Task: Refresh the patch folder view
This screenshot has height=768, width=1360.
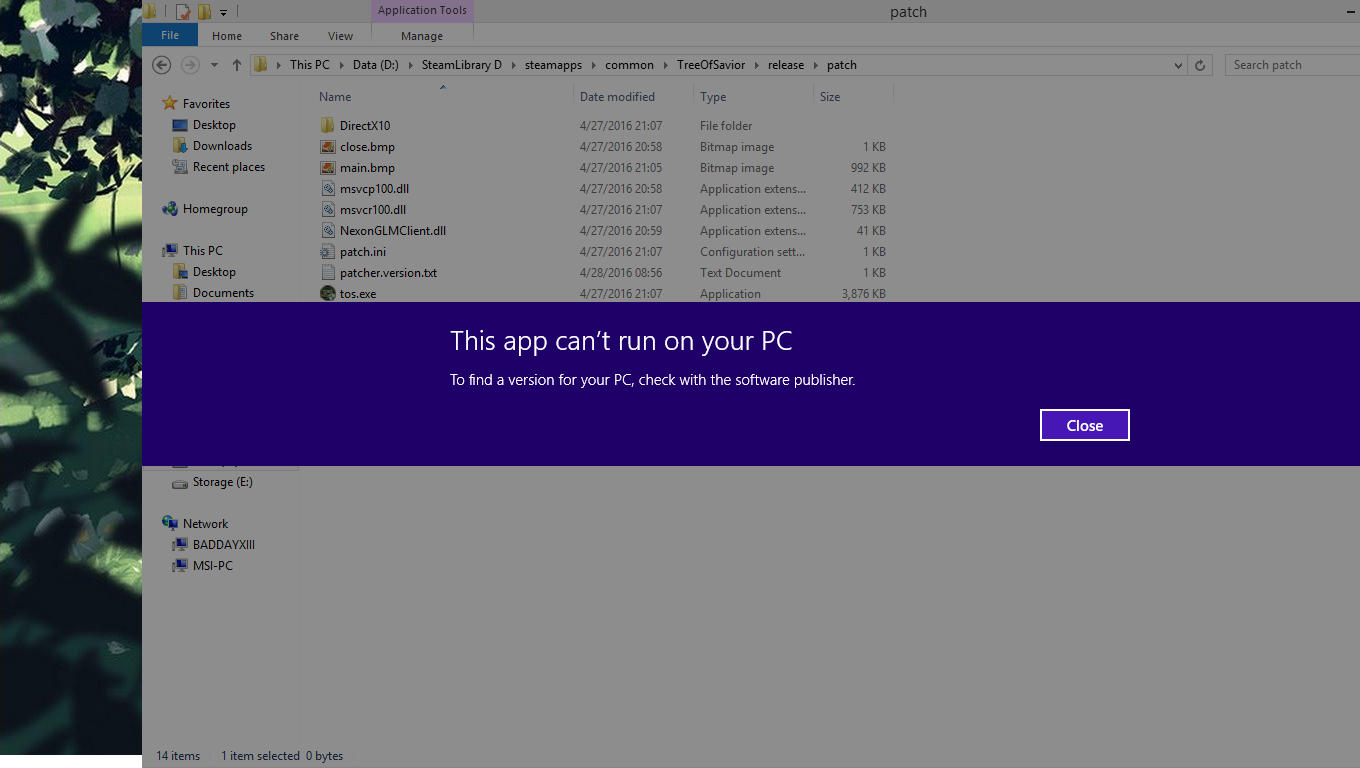Action: [1201, 65]
